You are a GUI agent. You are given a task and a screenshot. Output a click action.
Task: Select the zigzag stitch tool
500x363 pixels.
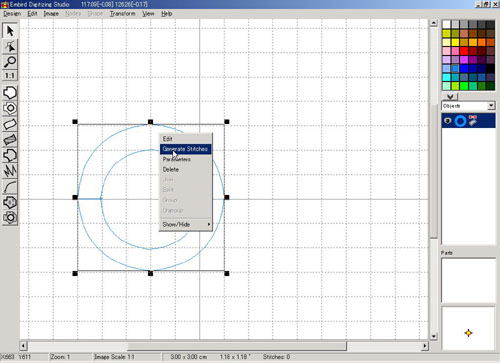tap(10, 171)
